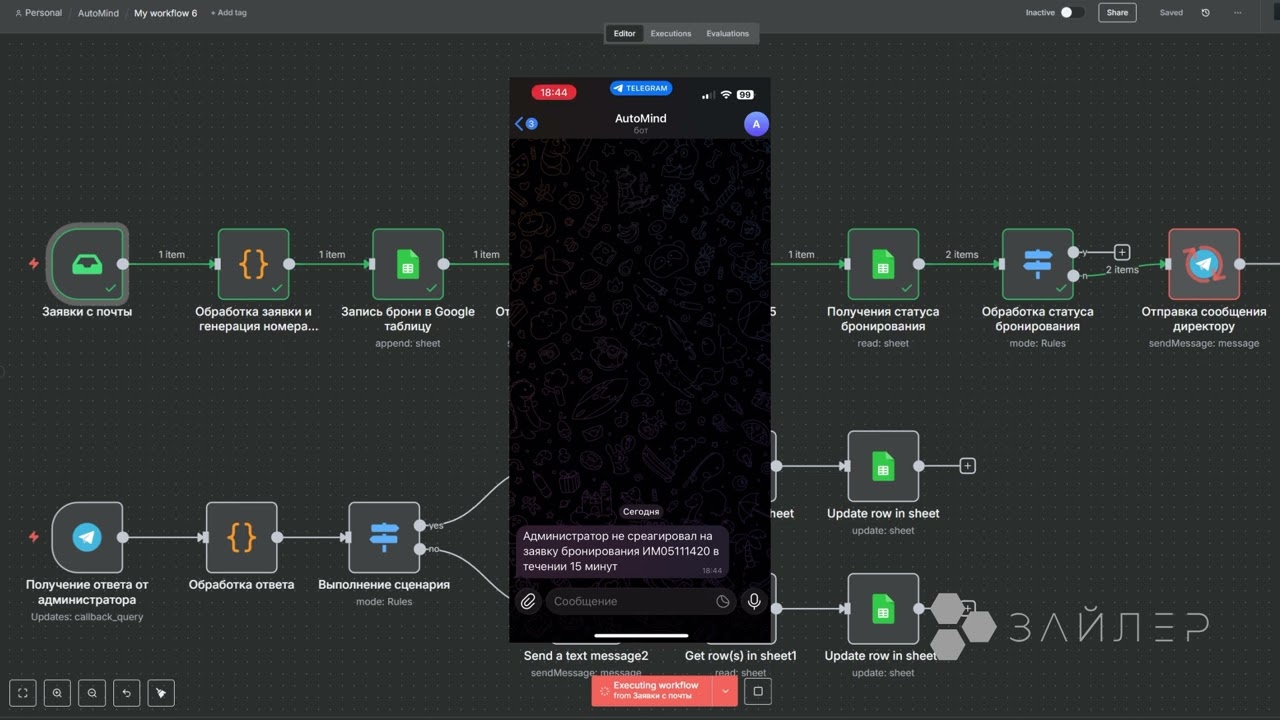Tap the clock icon inside the message field
Screen dimensions: 1280x720
coord(723,602)
